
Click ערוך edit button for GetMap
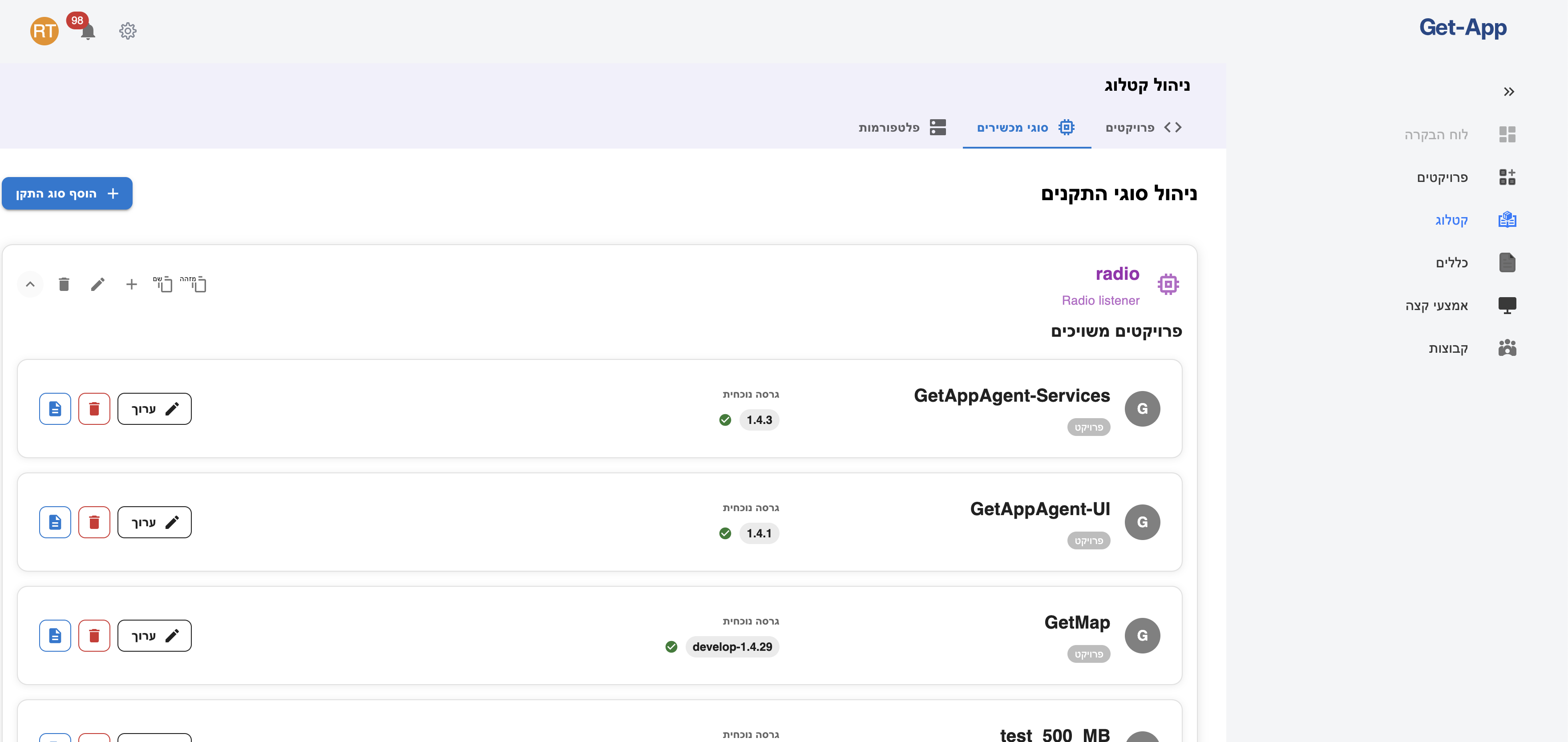point(154,636)
